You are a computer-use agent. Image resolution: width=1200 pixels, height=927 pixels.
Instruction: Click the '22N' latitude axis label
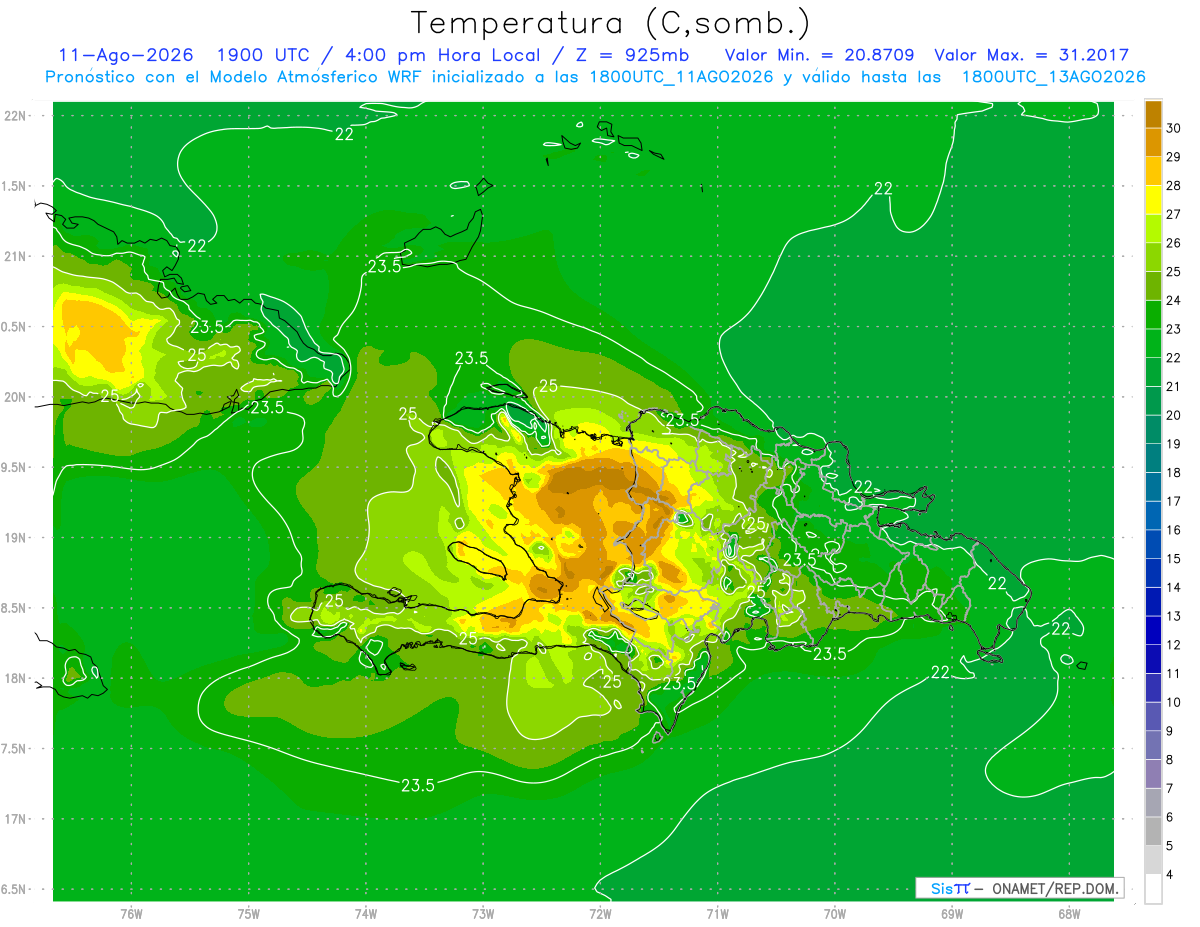(17, 116)
